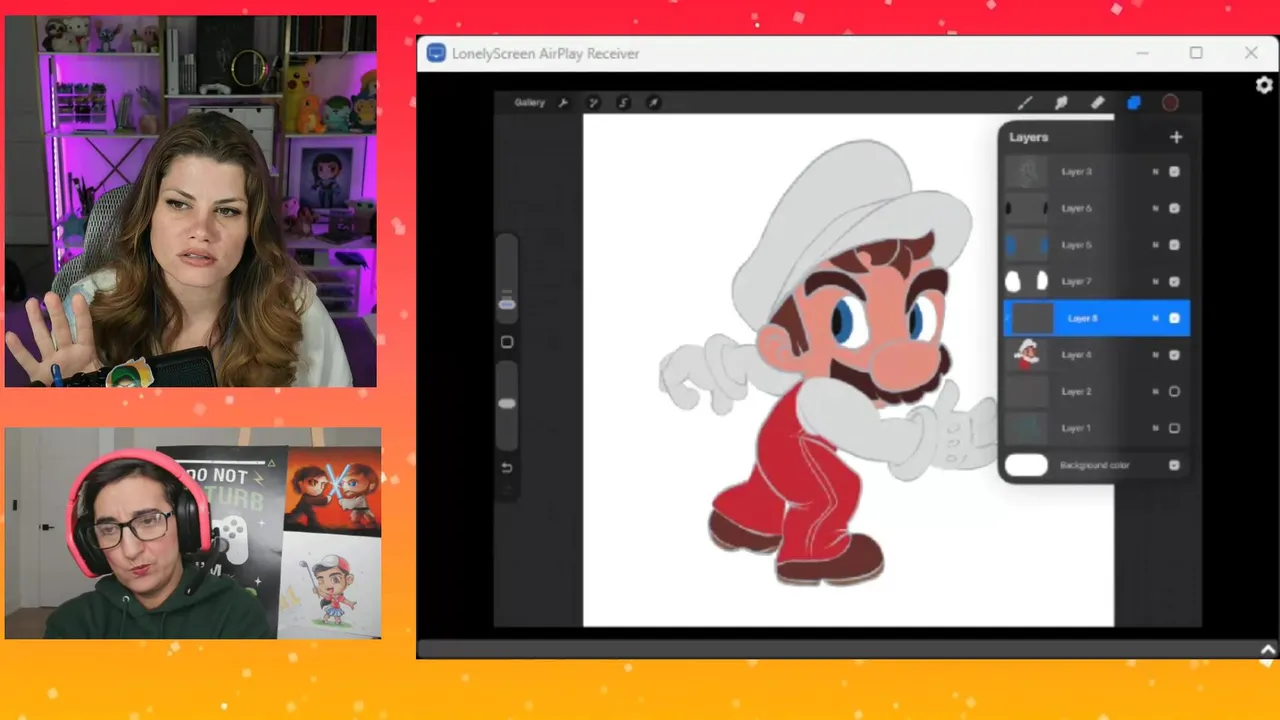
Task: Hide Layer 5 using its checkbox
Action: point(1174,245)
